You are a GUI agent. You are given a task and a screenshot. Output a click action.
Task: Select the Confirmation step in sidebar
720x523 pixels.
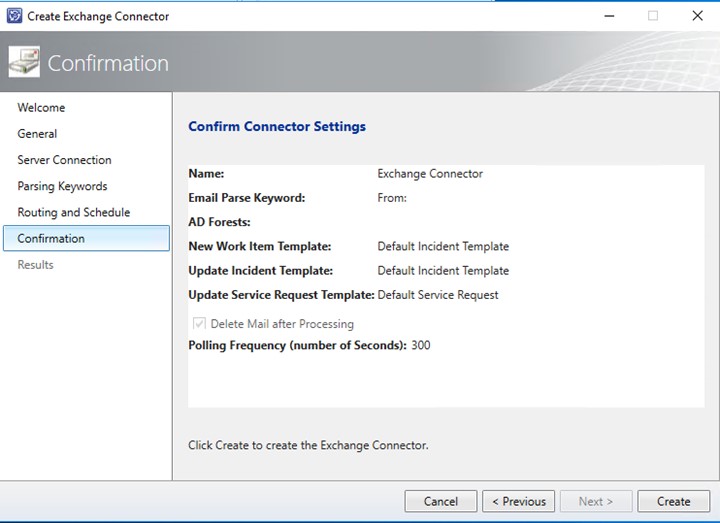pos(86,238)
